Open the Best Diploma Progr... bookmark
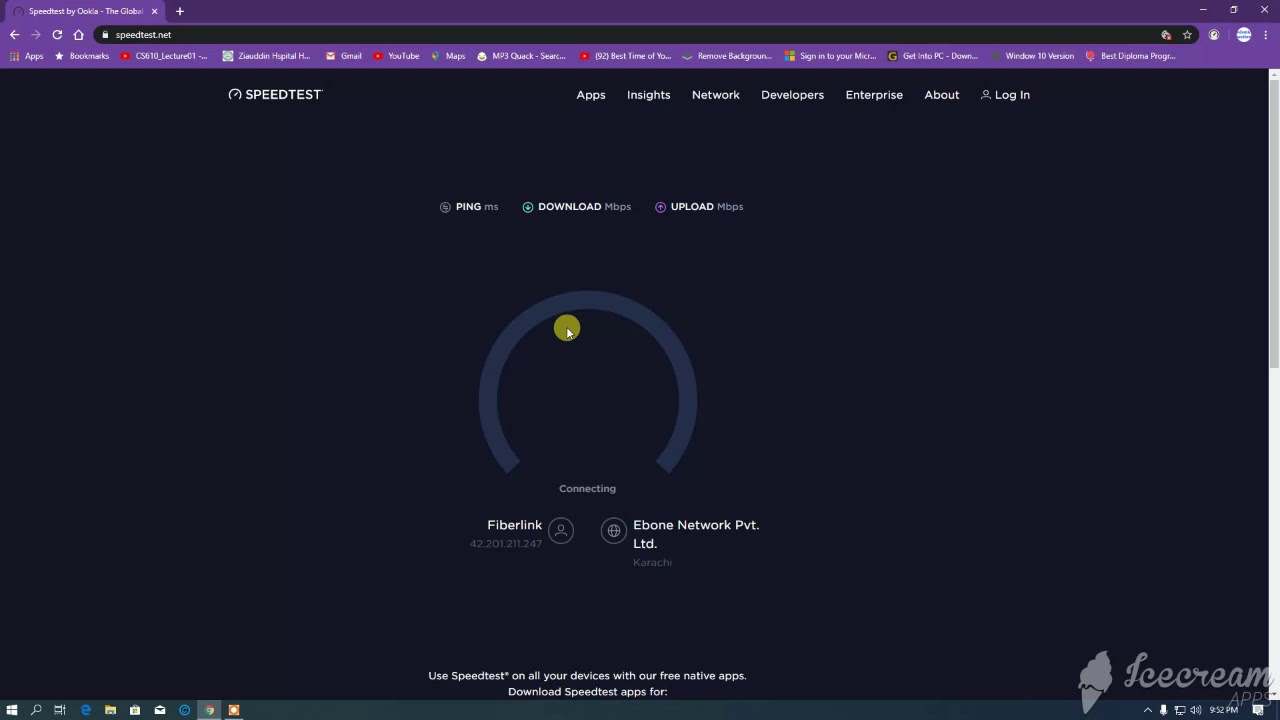Viewport: 1280px width, 720px height. click(x=1131, y=56)
